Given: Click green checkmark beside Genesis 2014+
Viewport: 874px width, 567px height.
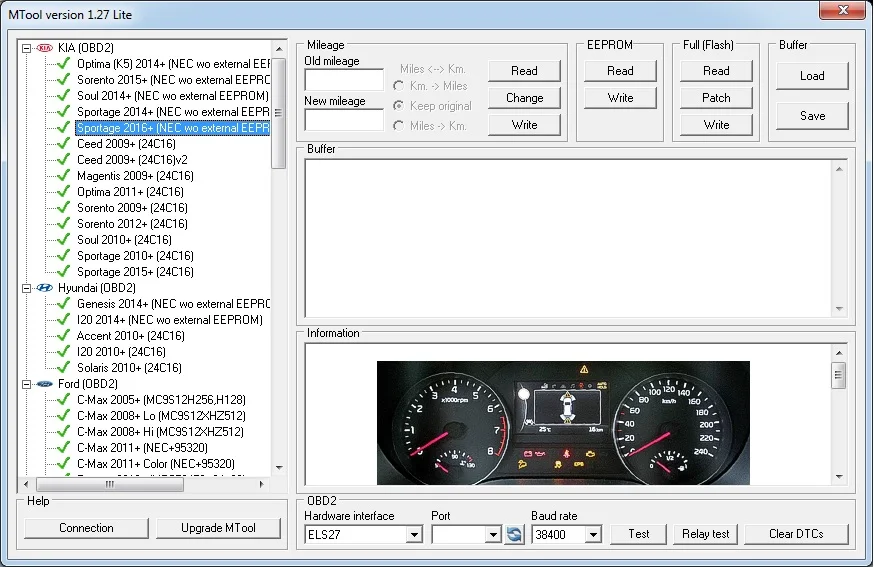Looking at the screenshot, I should [x=64, y=304].
